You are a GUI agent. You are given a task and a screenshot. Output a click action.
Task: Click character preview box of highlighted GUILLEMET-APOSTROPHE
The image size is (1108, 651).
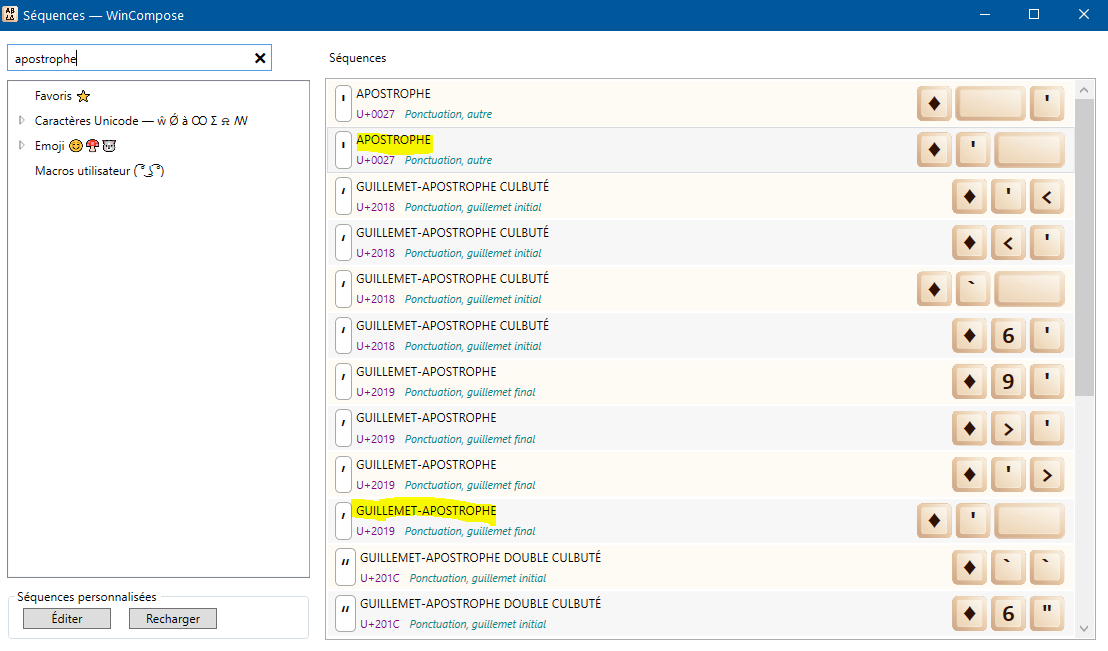click(343, 520)
